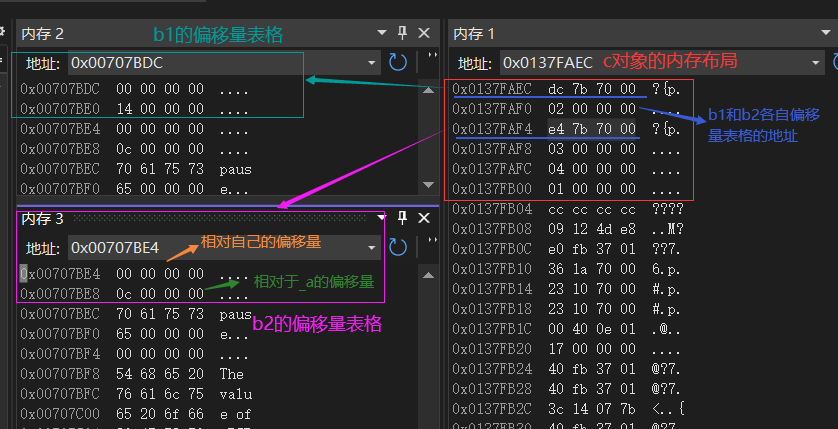This screenshot has height=429, width=838.
Task: Select address 0x0137FB1C in 内存 1
Action: 492,329
